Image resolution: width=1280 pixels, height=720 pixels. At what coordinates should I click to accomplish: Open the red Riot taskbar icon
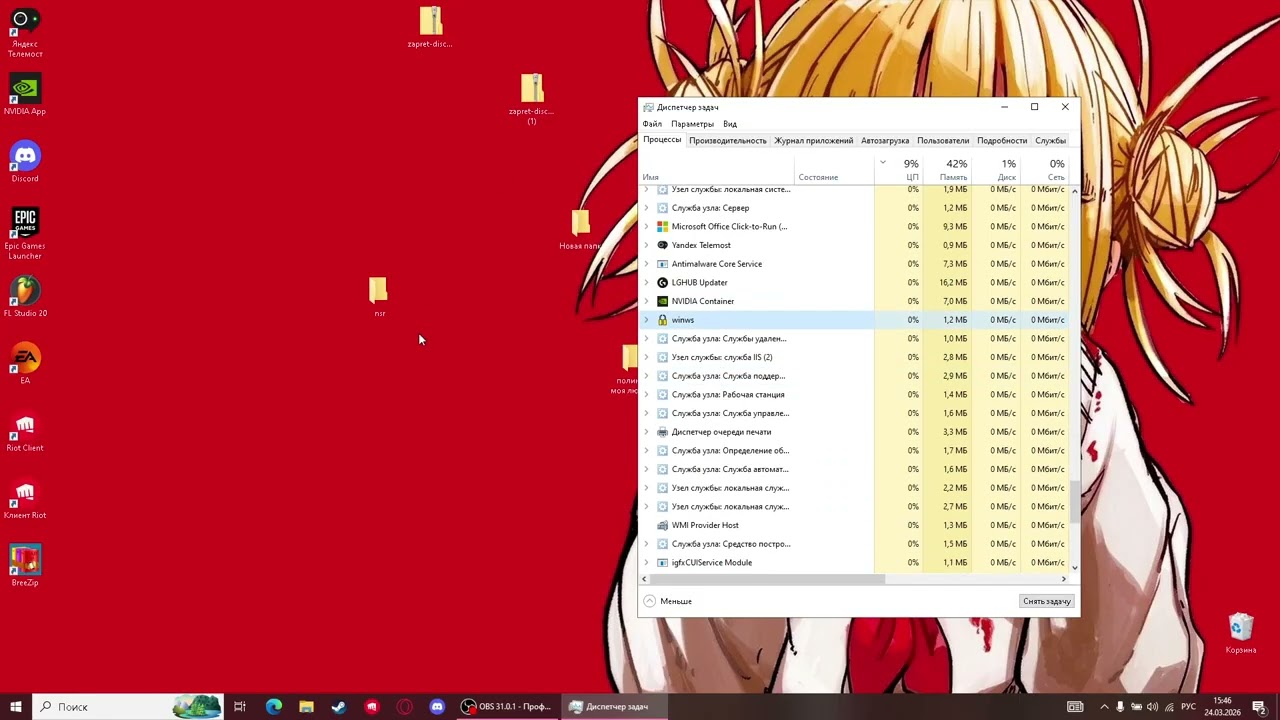click(x=372, y=707)
